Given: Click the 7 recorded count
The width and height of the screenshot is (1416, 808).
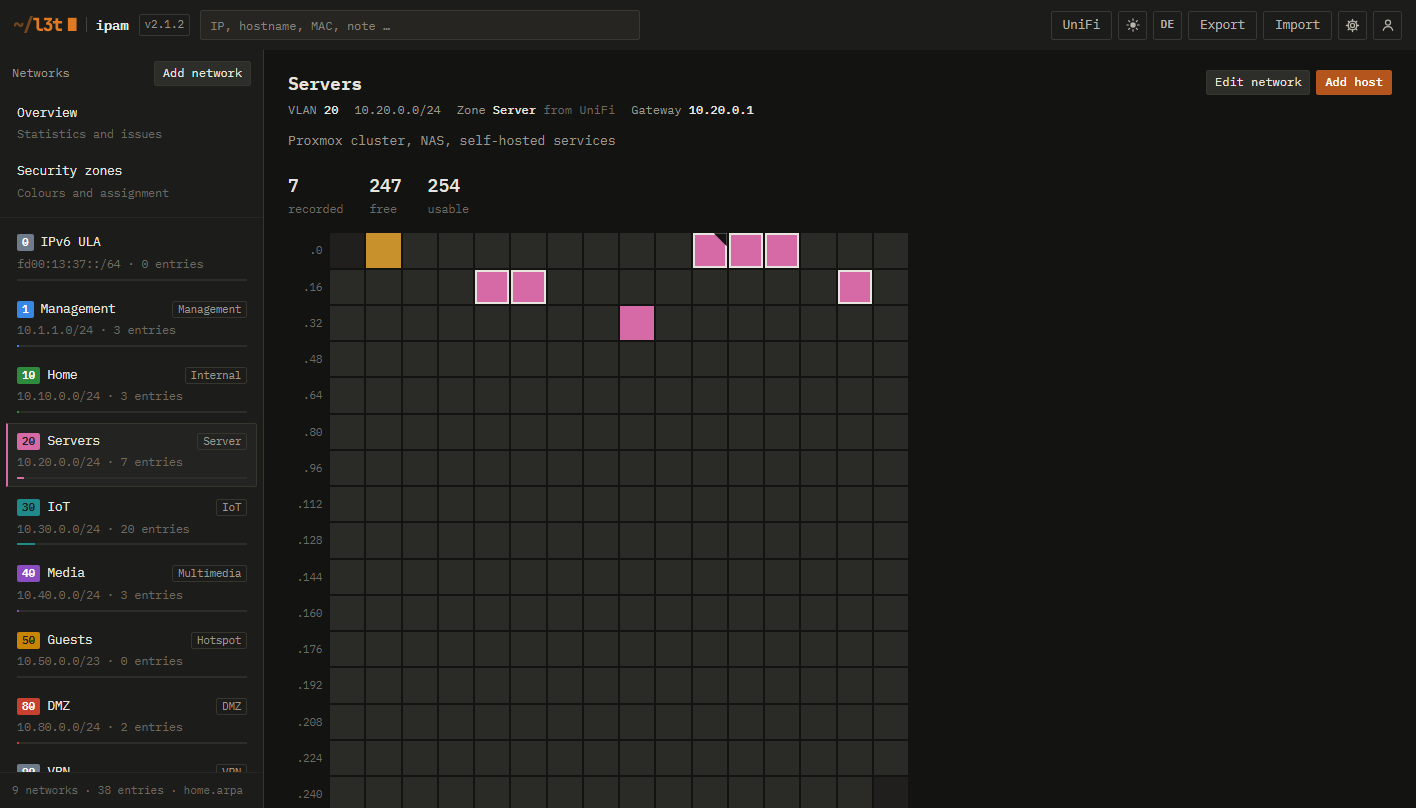Looking at the screenshot, I should [x=293, y=186].
